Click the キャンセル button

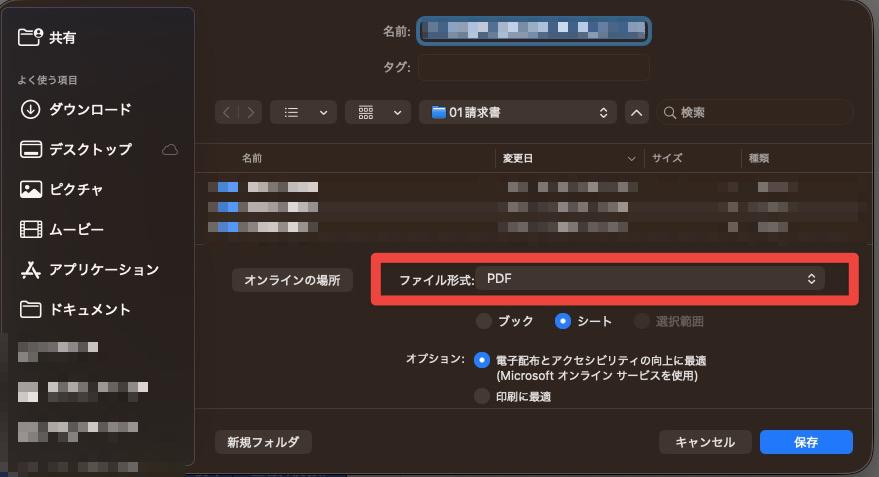coord(705,442)
